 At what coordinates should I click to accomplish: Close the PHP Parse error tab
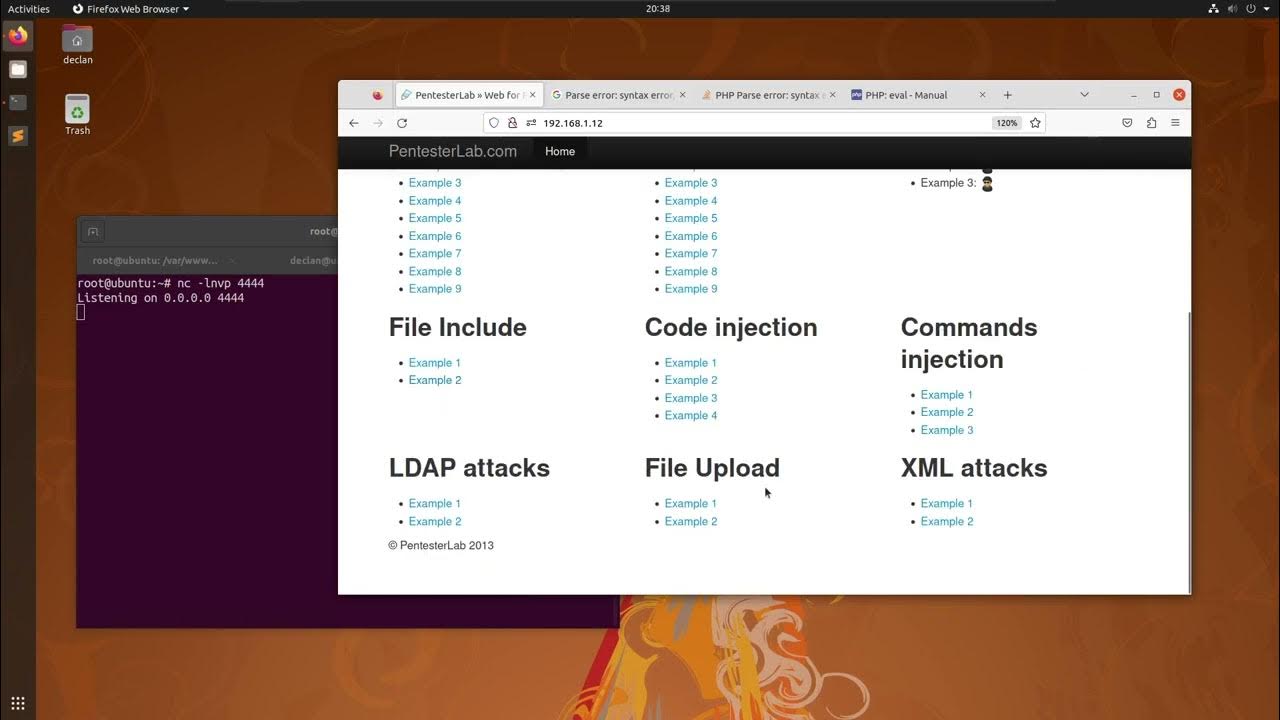coord(832,95)
